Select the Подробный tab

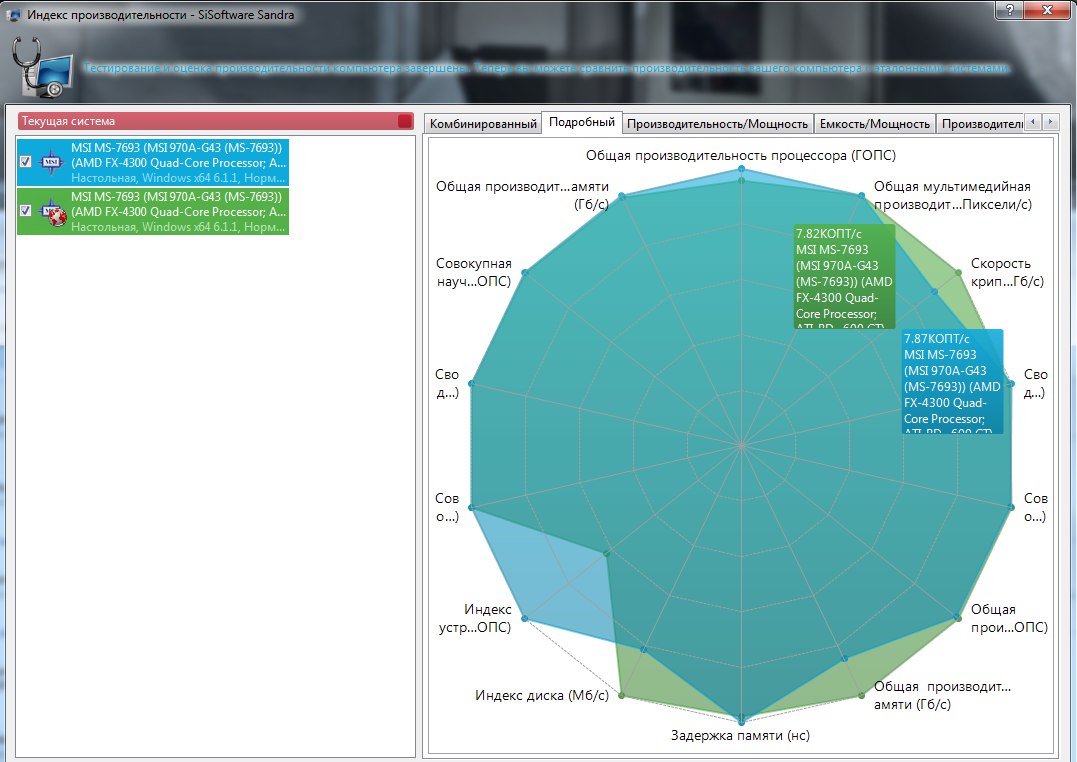582,123
